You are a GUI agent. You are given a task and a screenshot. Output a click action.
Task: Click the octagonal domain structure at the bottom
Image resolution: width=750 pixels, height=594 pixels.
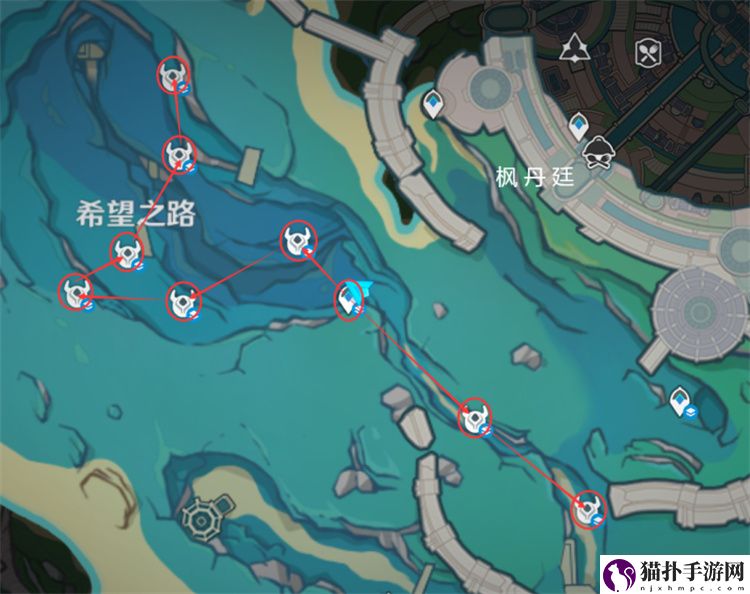click(x=203, y=517)
